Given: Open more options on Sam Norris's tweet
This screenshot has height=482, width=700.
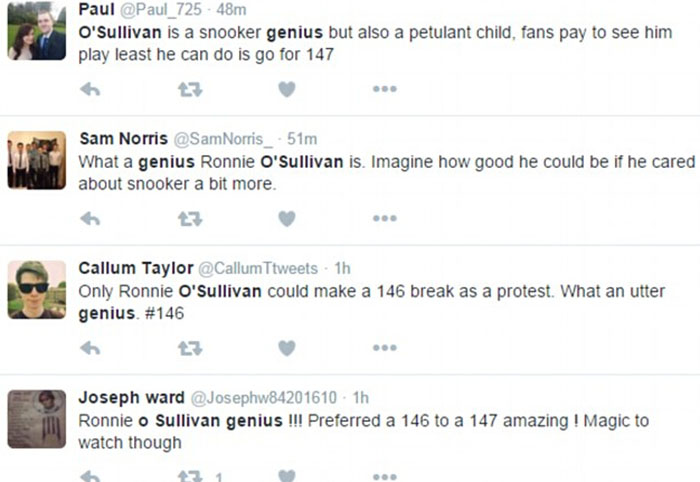Looking at the screenshot, I should tap(385, 218).
